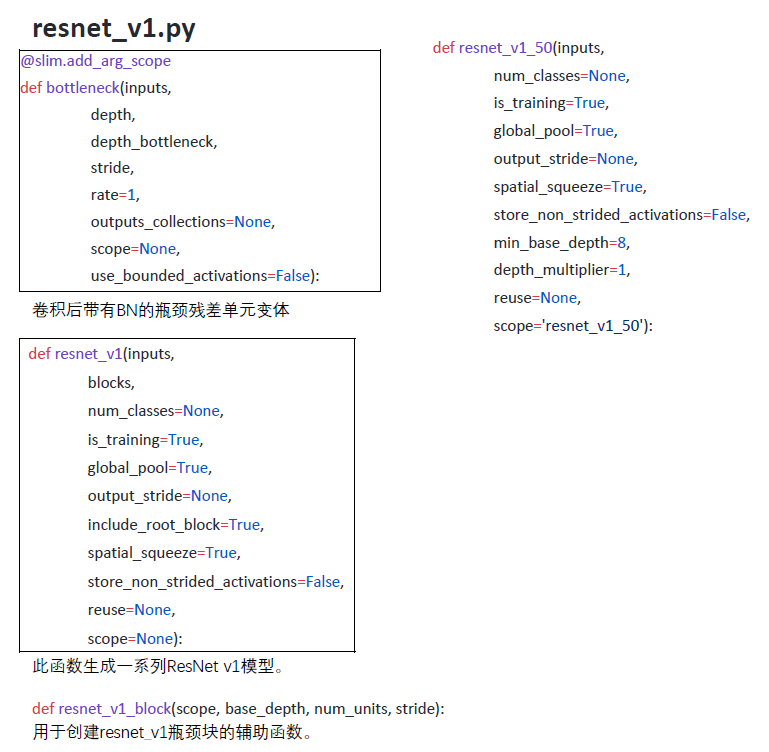Screen dimensions: 769x752
Task: Click 'global_pool=True,' in resnet_v1 box
Action: point(150,468)
